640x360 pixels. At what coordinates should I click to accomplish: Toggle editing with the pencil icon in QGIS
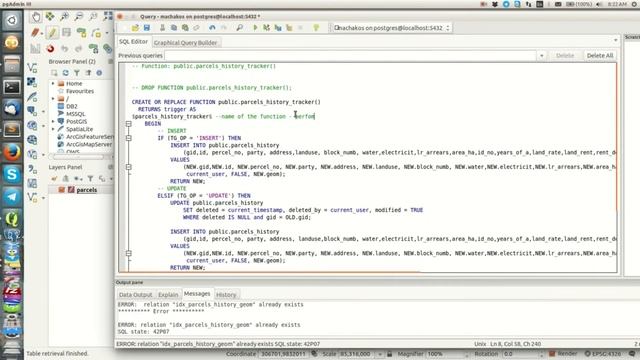click(52, 32)
